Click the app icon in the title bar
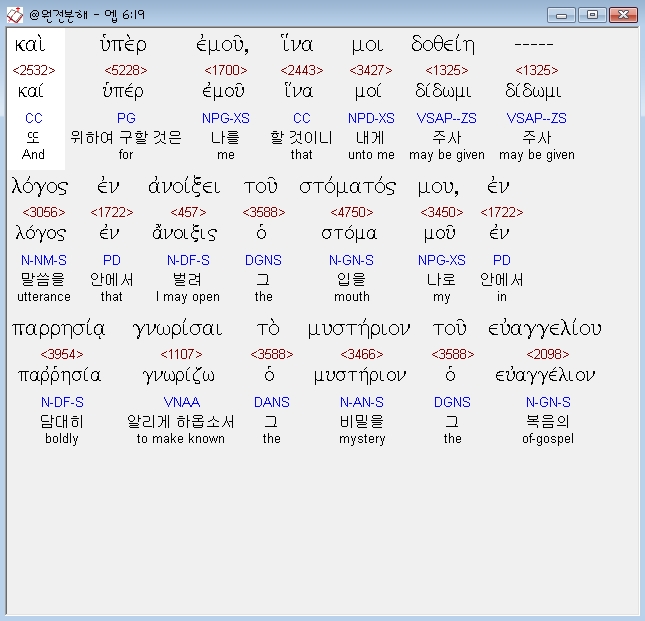 coord(15,15)
